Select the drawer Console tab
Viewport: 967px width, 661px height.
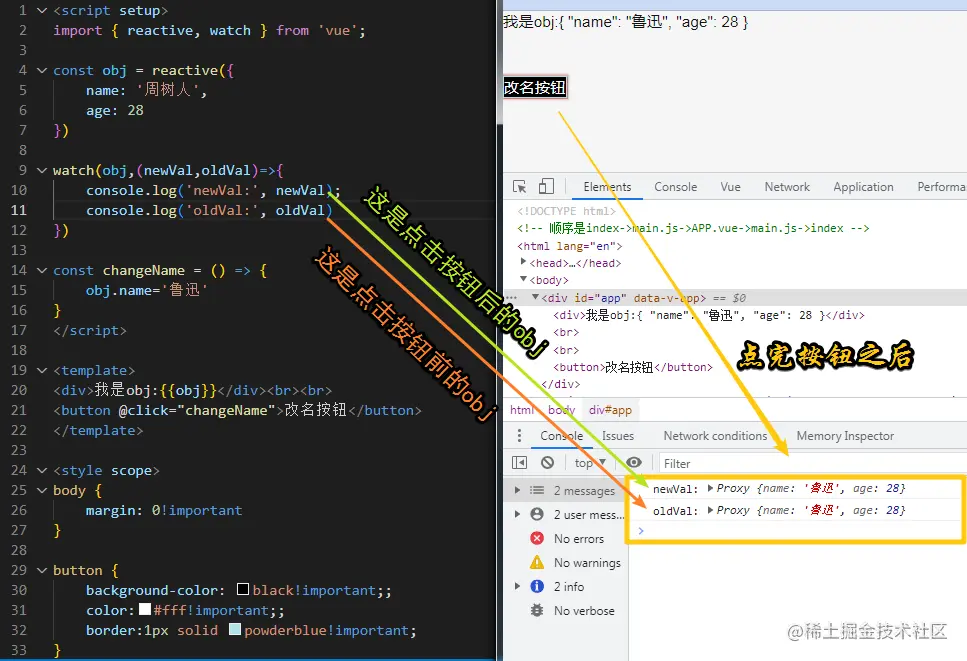[x=561, y=436]
